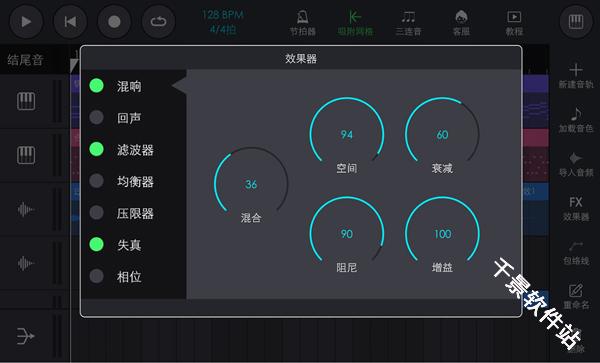600x363 pixels.
Task: Open 包络线 envelope icon
Action: pos(576,246)
